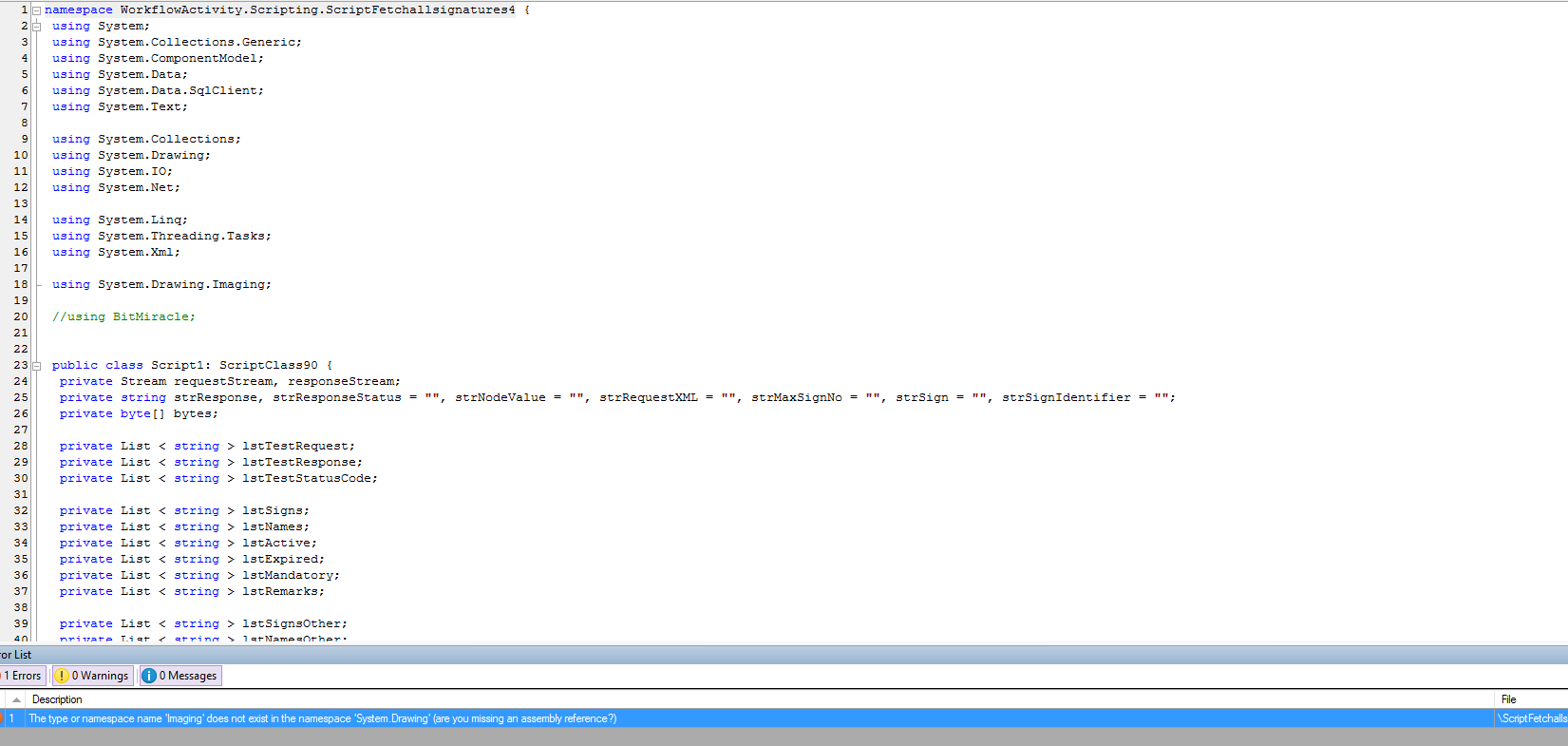Toggle the 0 Warnings filter

tap(92, 676)
